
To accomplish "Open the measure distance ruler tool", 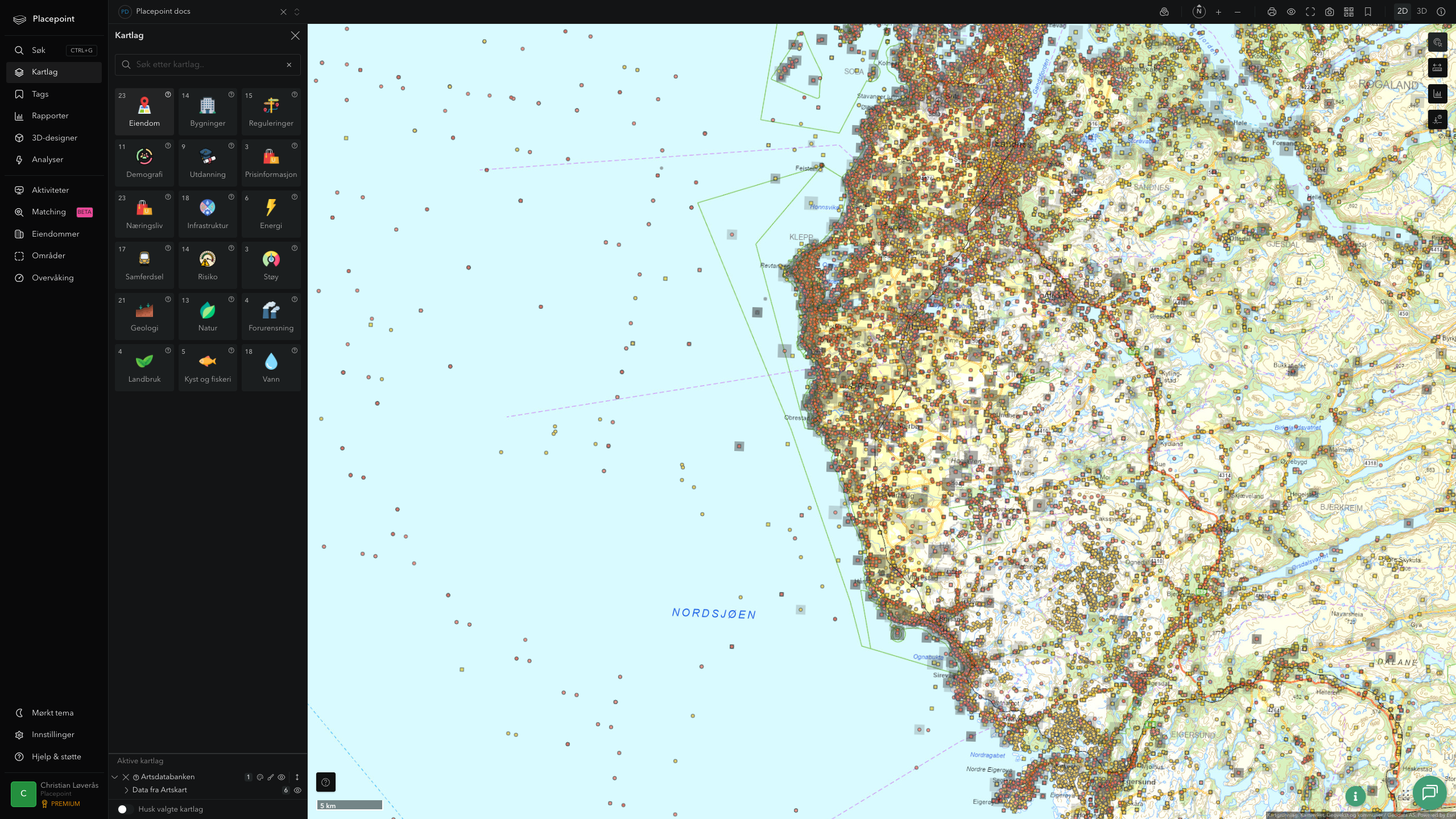I will 1438,68.
